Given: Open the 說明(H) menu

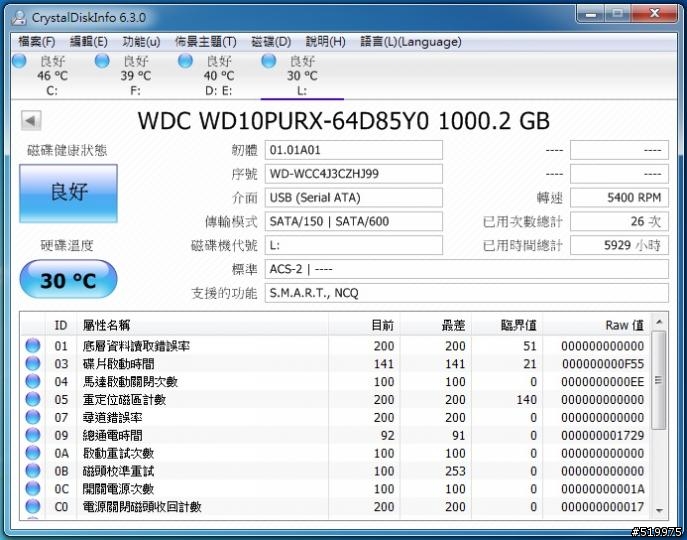Looking at the screenshot, I should coord(326,42).
